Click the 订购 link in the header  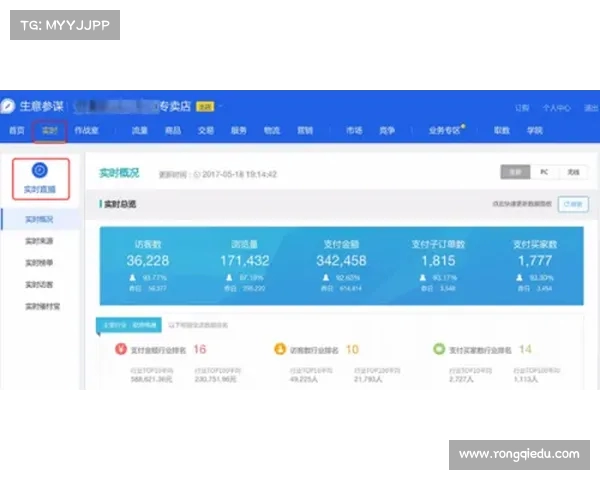pos(521,107)
